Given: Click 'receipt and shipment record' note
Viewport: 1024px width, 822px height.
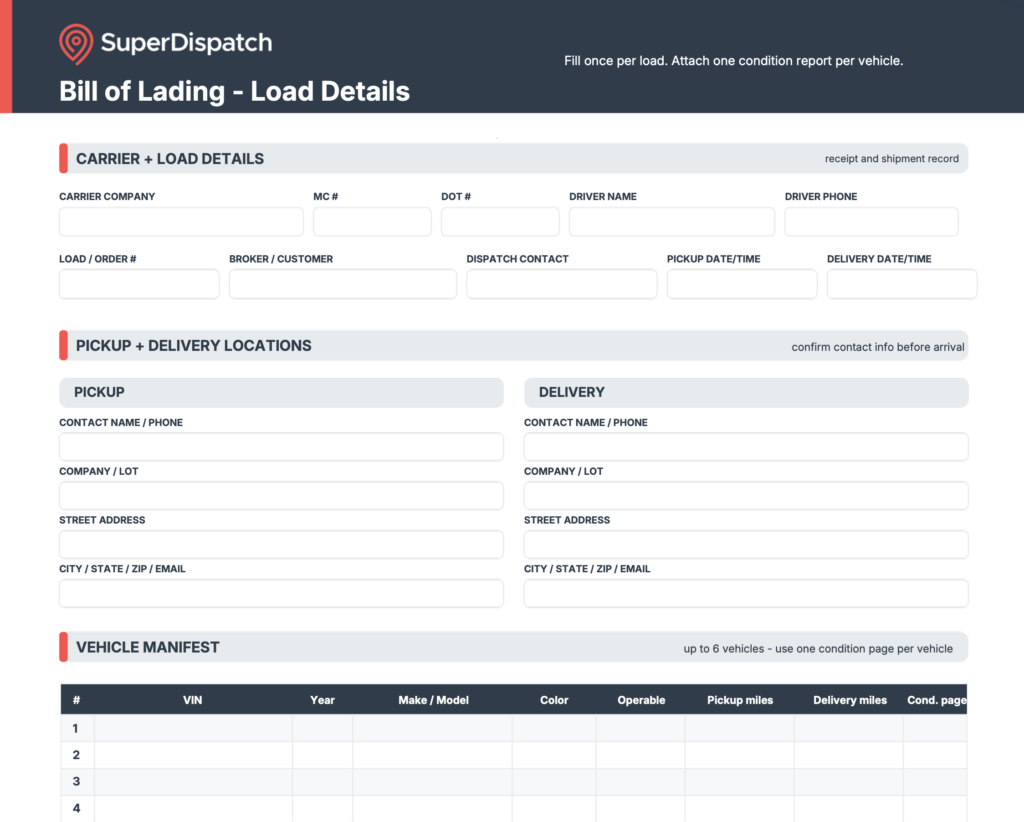Looking at the screenshot, I should pyautogui.click(x=891, y=159).
